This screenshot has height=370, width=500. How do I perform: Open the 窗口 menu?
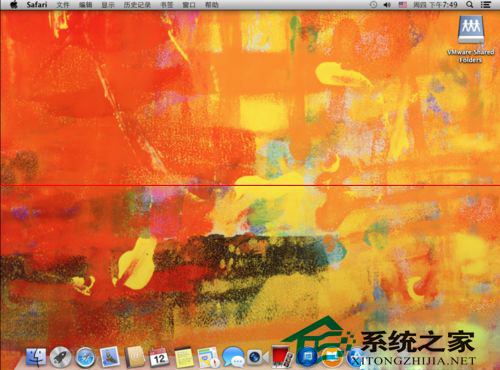point(189,5)
